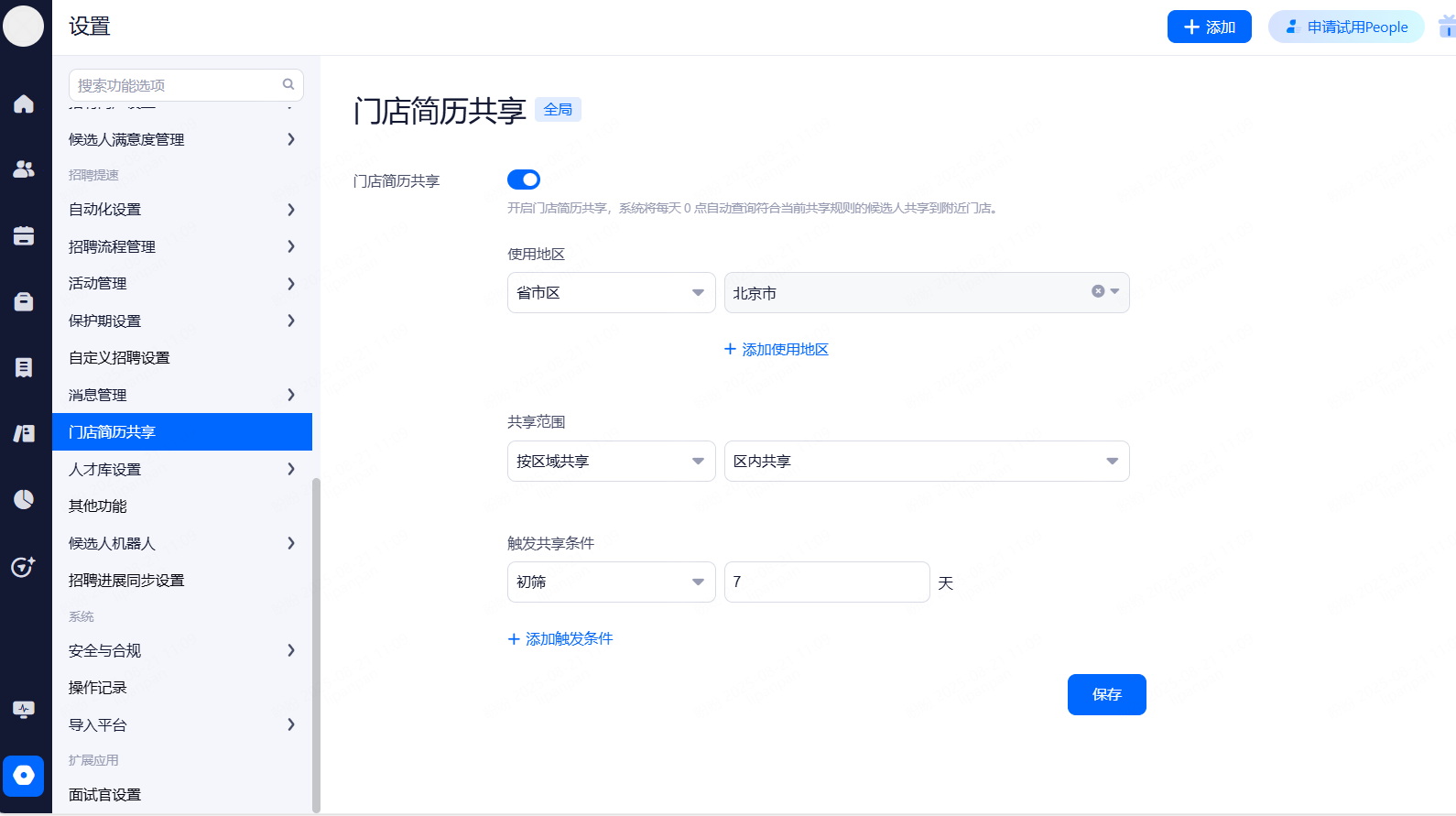Select 操作记录 in settings menu
The image size is (1456, 816).
(98, 688)
